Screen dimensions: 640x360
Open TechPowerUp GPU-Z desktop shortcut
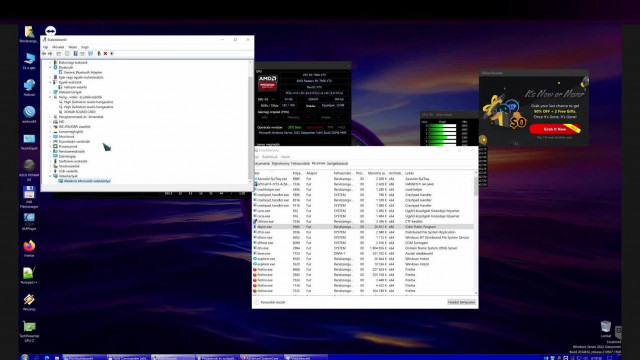click(x=29, y=331)
